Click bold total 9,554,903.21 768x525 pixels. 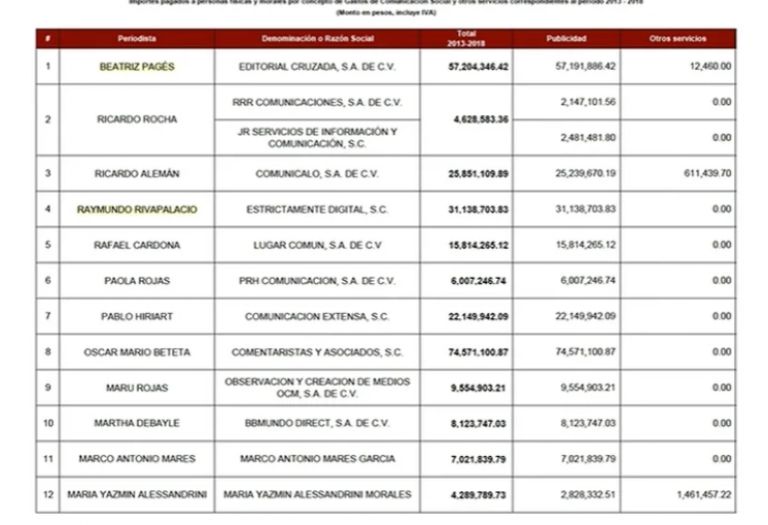point(478,388)
